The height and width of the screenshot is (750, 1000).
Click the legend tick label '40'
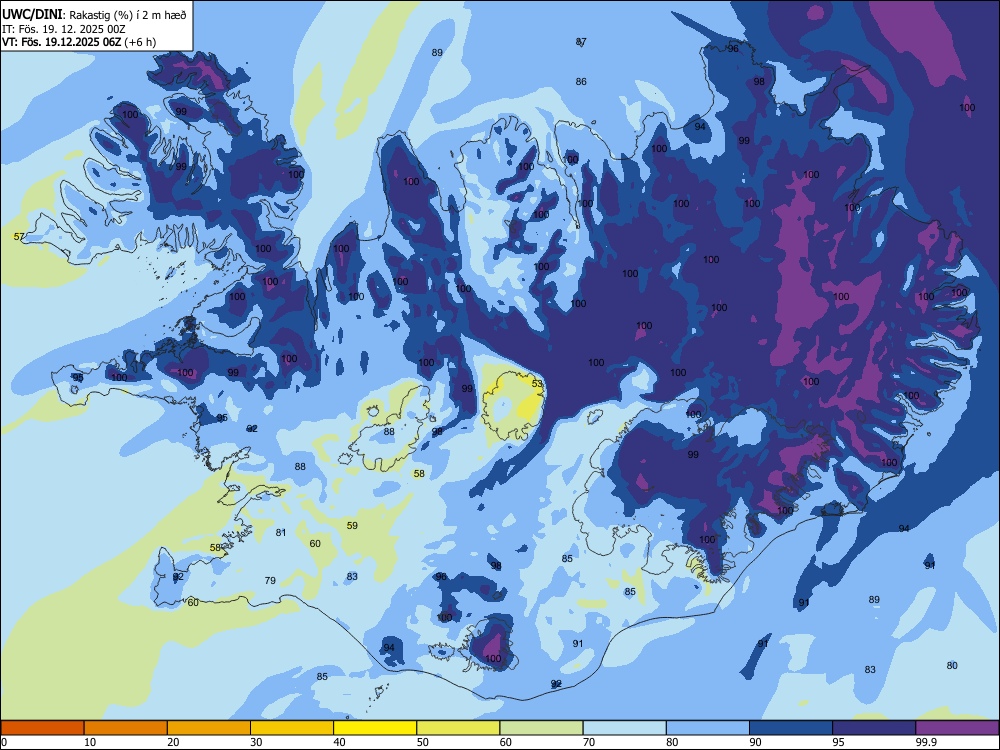pyautogui.click(x=339, y=742)
